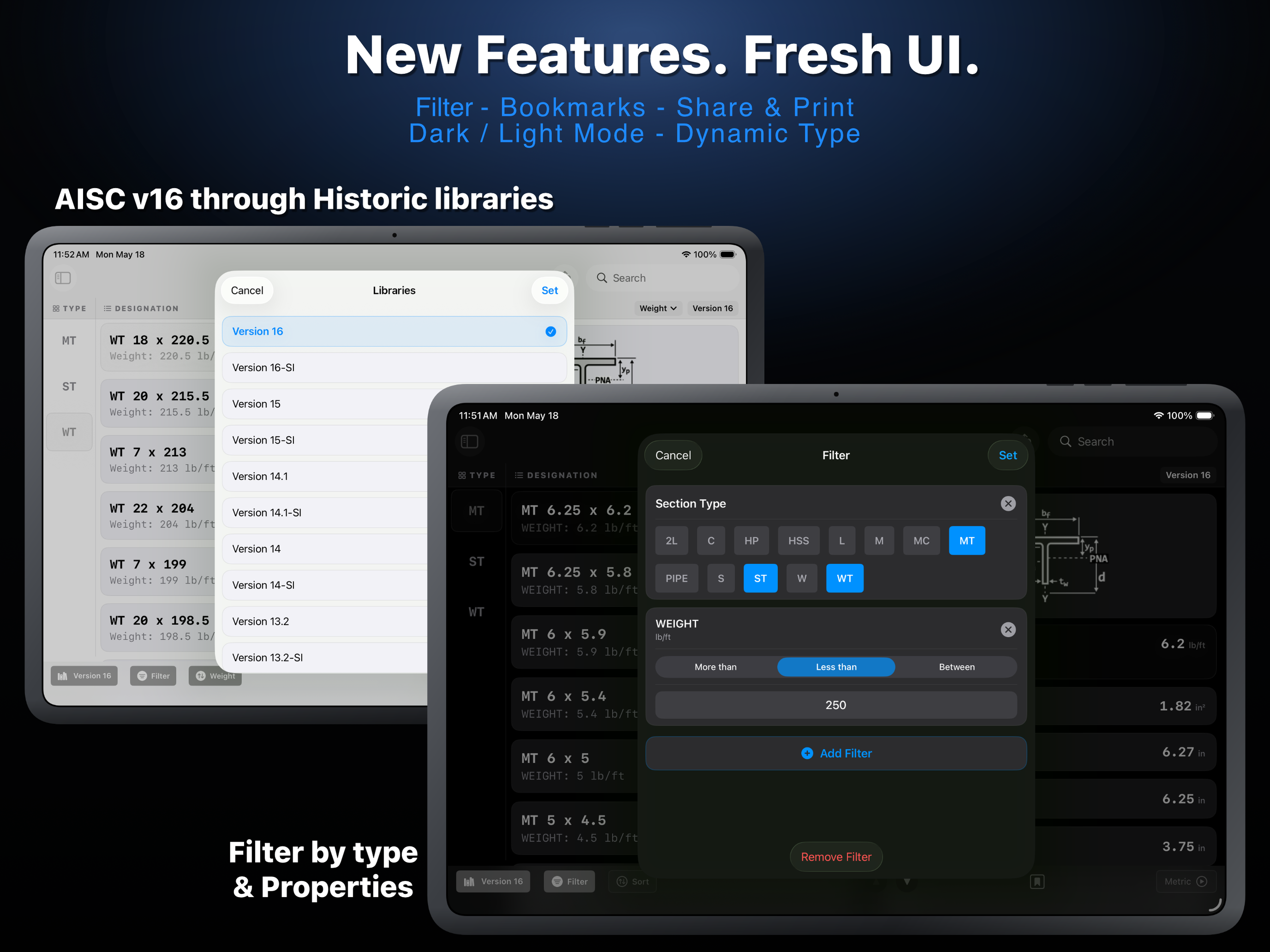Image resolution: width=1270 pixels, height=952 pixels.
Task: Click Remove Filter
Action: coord(836,857)
